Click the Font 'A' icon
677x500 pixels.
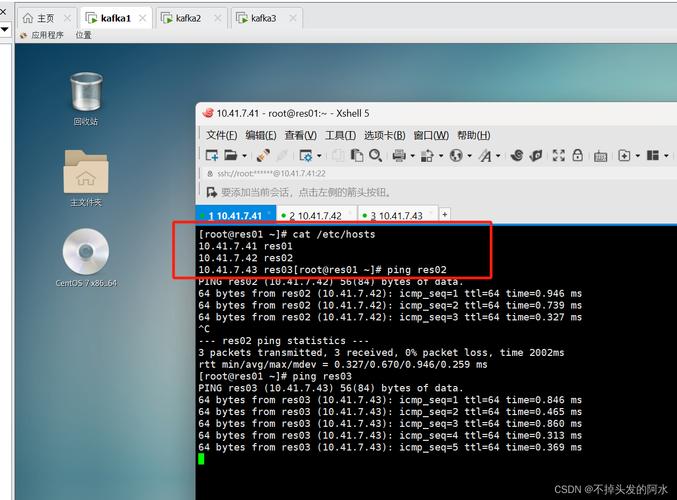(485, 155)
